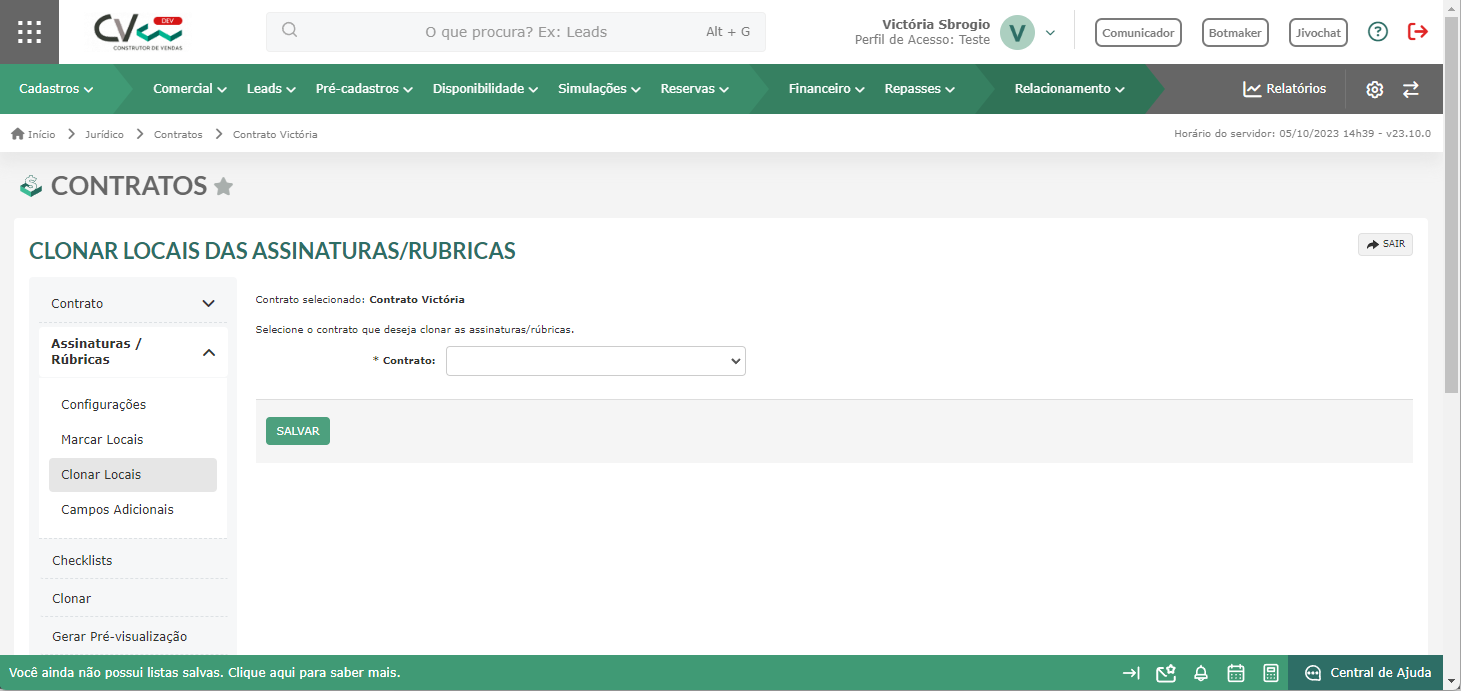Open the notifications bell icon
Image resolution: width=1461 pixels, height=691 pixels.
point(1201,673)
